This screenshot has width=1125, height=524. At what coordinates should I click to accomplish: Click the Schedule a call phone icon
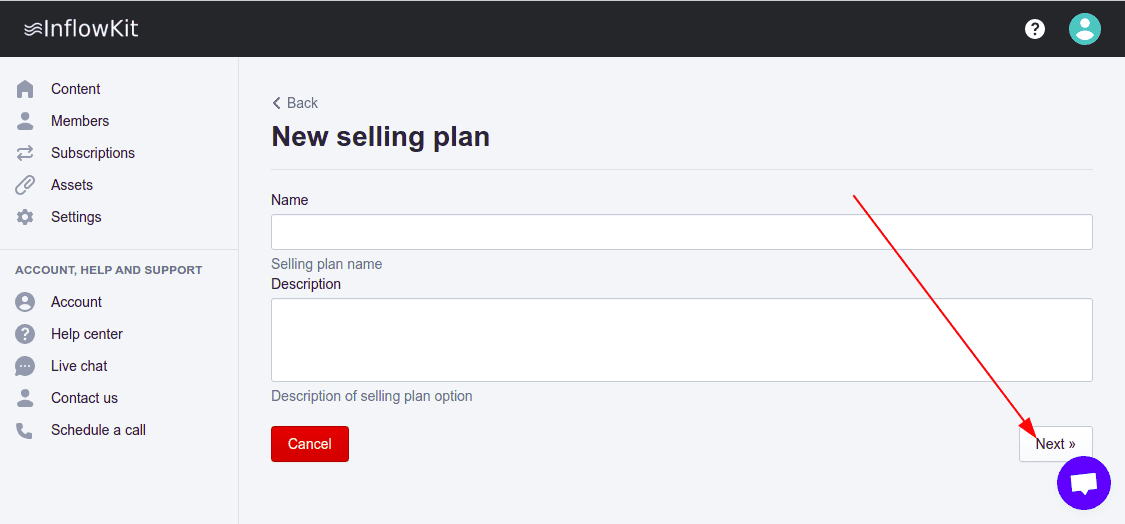[x=25, y=430]
